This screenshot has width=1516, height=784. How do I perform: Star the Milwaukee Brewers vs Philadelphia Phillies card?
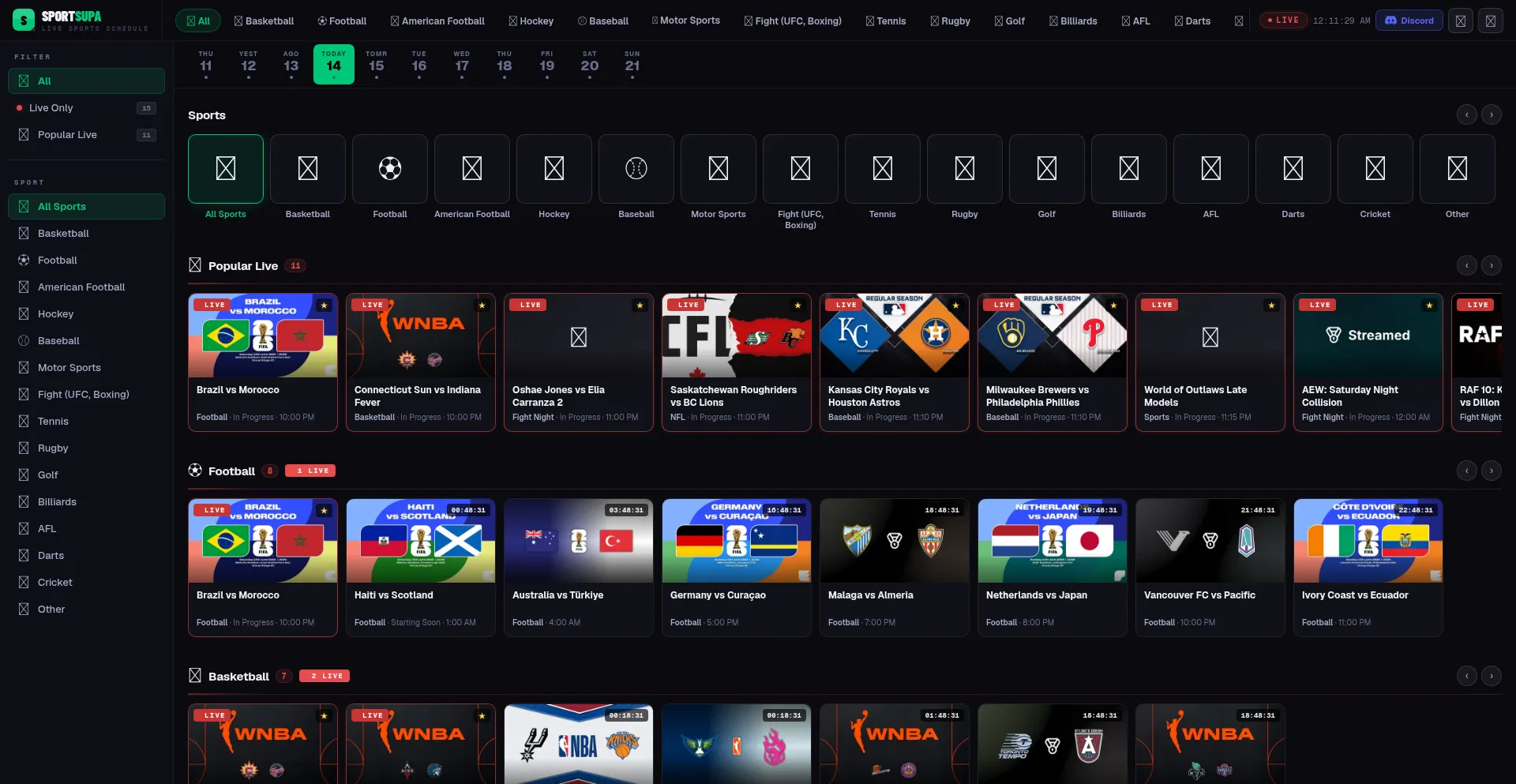[1113, 306]
